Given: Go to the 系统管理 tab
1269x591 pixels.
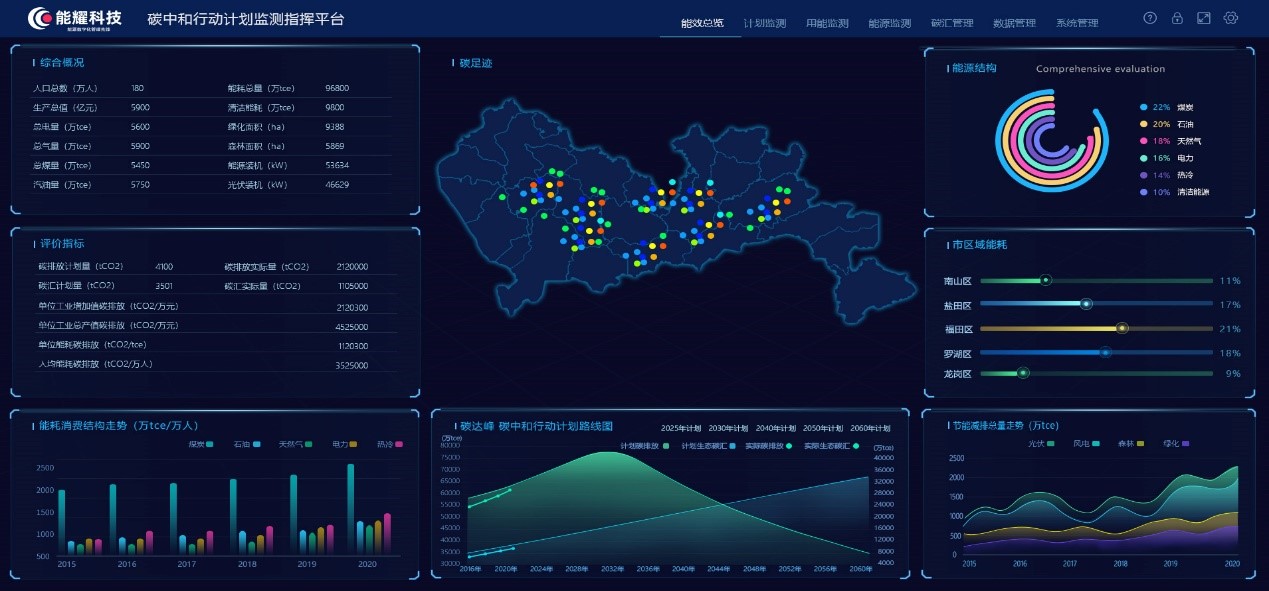Looking at the screenshot, I should click(1076, 23).
